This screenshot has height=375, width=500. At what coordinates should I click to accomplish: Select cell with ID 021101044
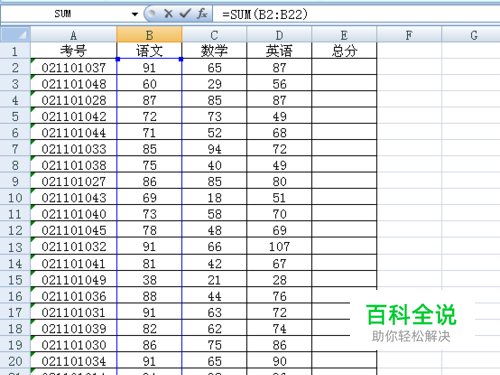pyautogui.click(x=74, y=133)
